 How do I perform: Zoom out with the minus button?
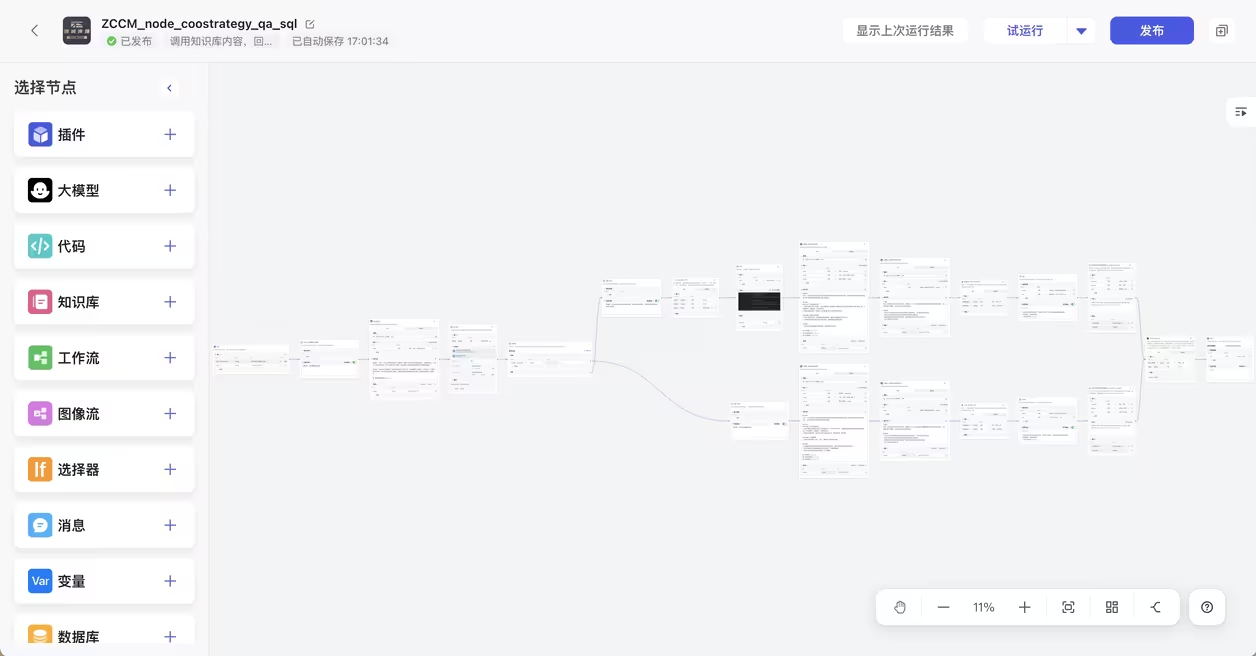tap(943, 607)
